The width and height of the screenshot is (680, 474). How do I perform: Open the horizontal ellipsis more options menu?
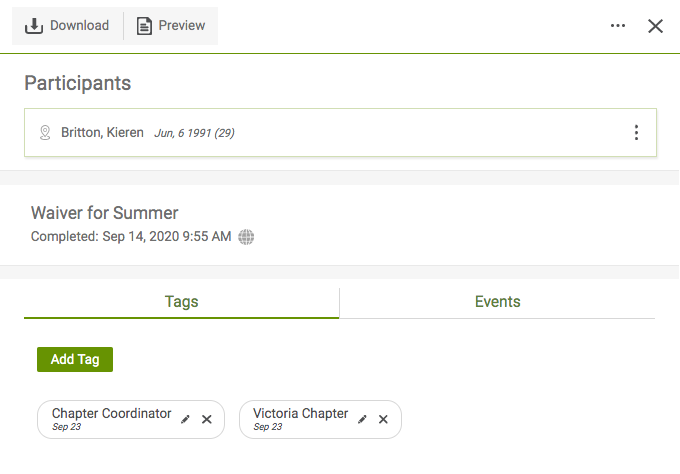click(618, 26)
